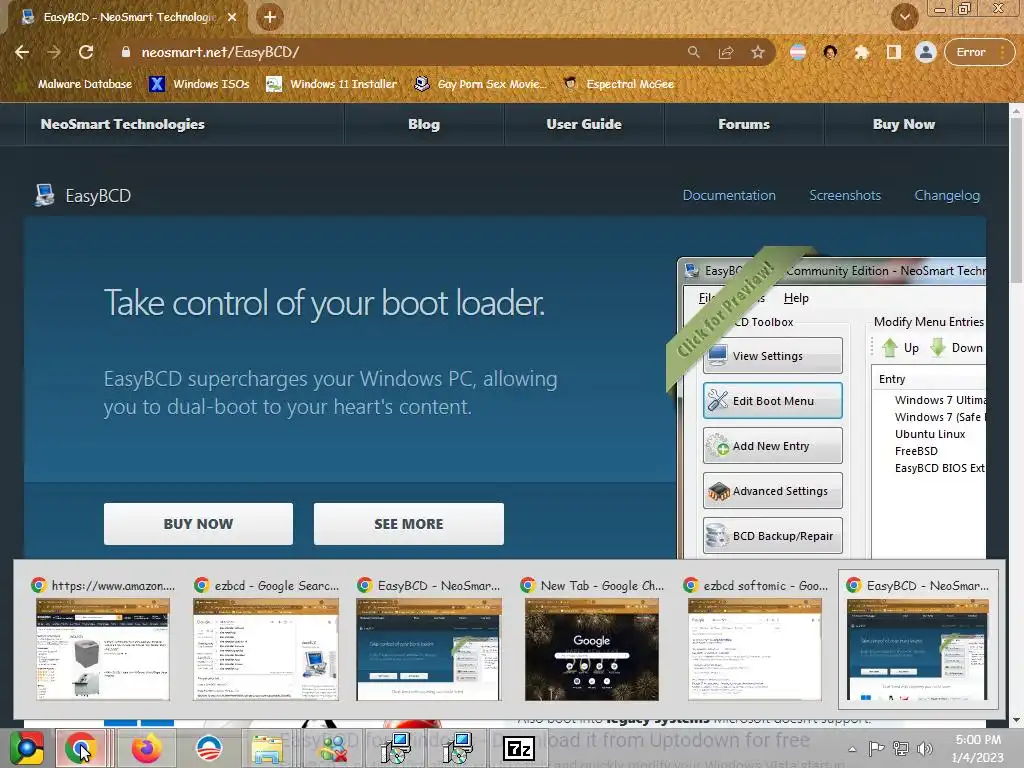The image size is (1024, 768).
Task: Click the Help menu in preview image
Action: tap(796, 298)
